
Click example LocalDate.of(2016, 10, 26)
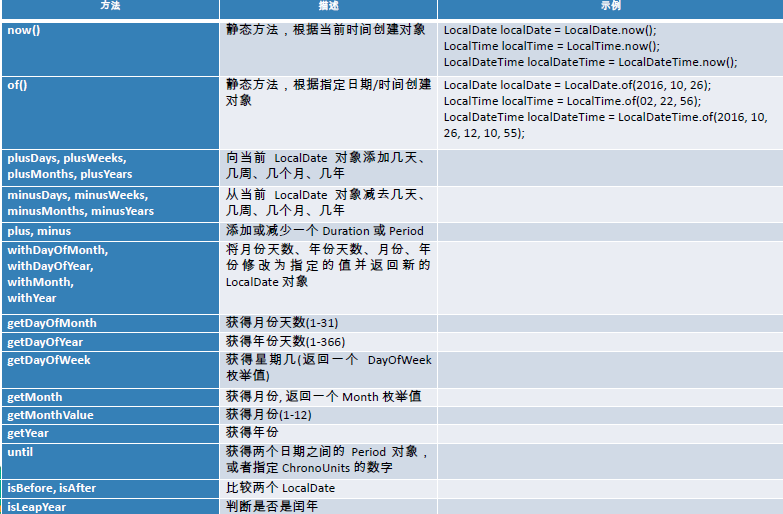tap(577, 85)
